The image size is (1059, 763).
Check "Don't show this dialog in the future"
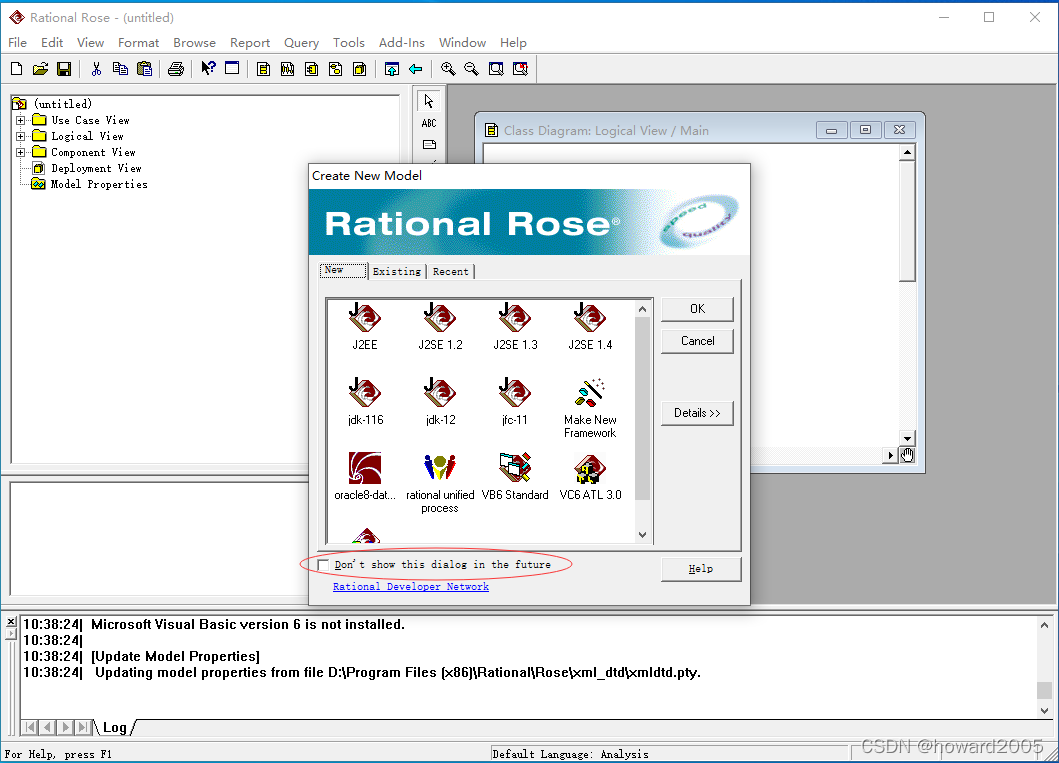tap(324, 564)
